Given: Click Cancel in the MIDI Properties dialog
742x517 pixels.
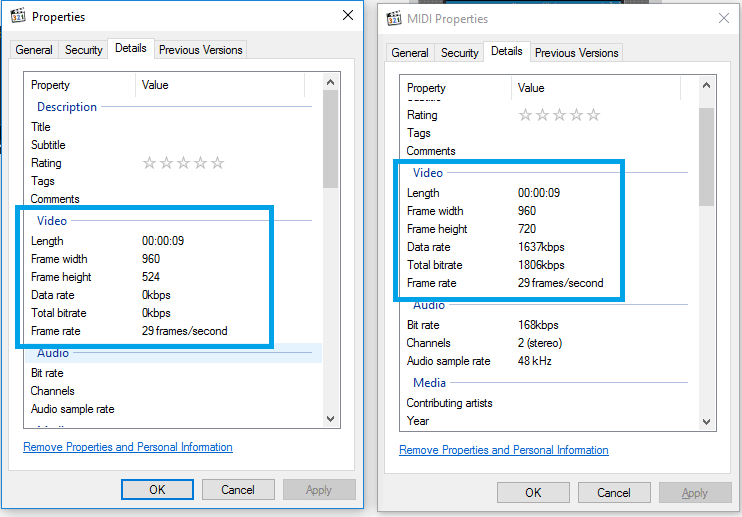Looking at the screenshot, I should point(614,492).
